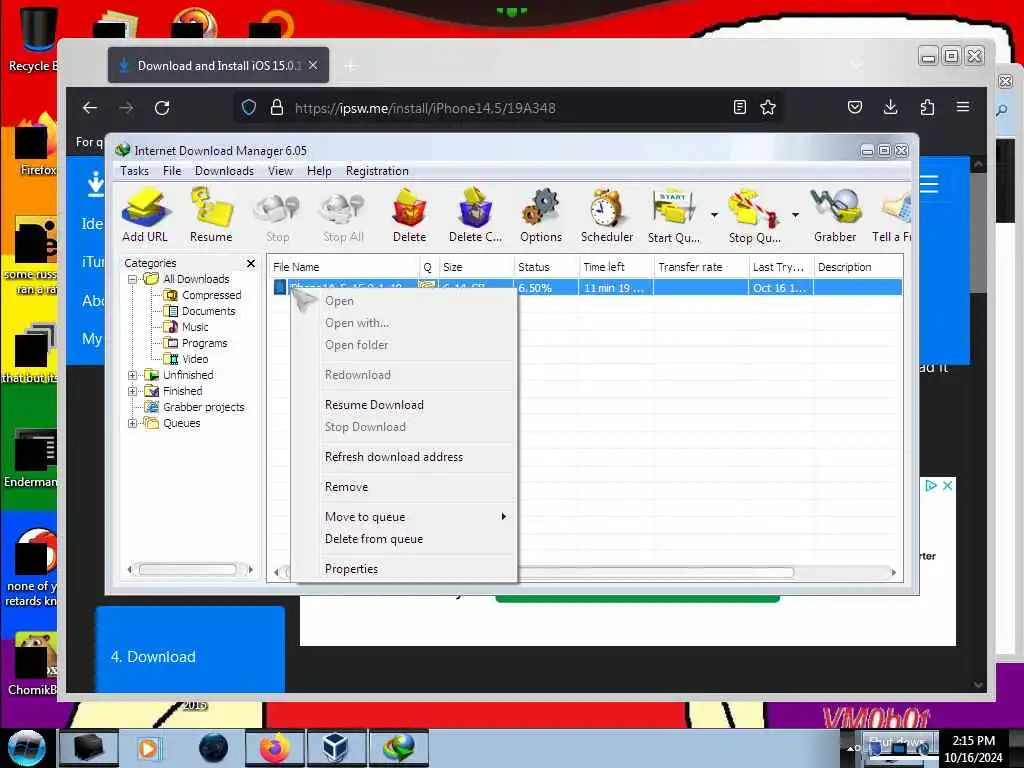Open the View menu
1024x768 pixels.
click(x=280, y=170)
